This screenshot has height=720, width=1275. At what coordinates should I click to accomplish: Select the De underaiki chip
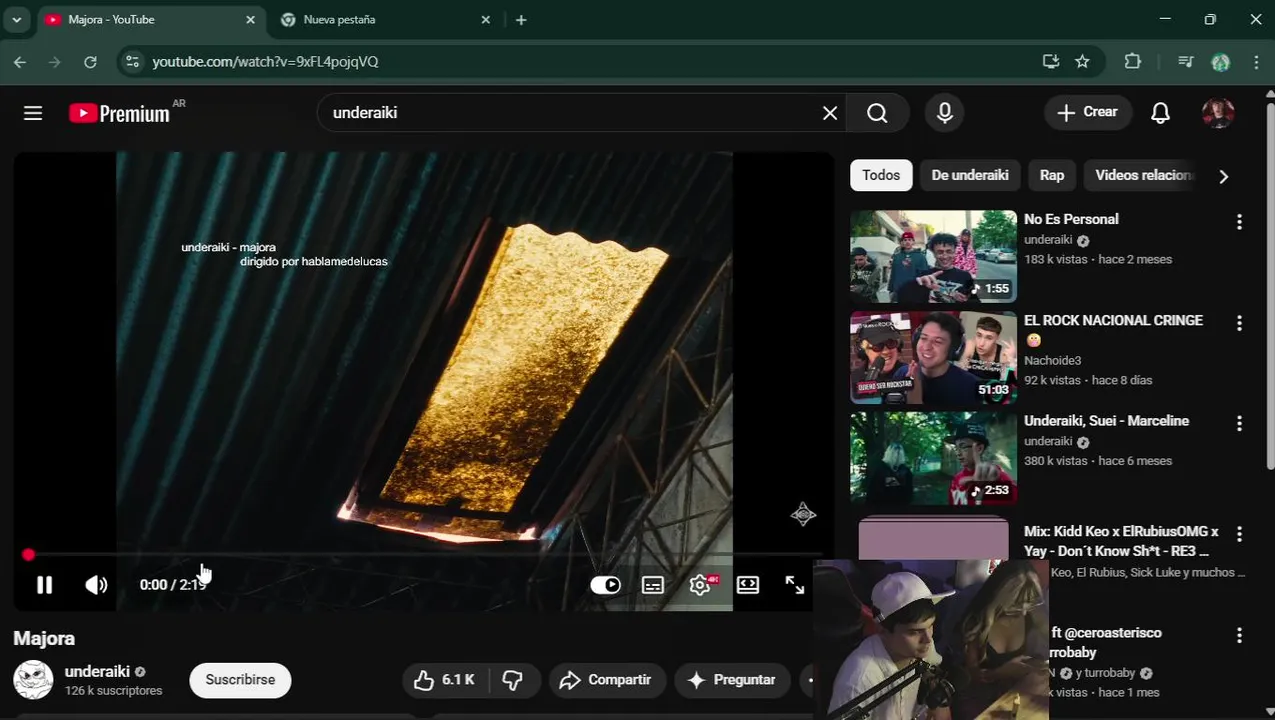[970, 175]
